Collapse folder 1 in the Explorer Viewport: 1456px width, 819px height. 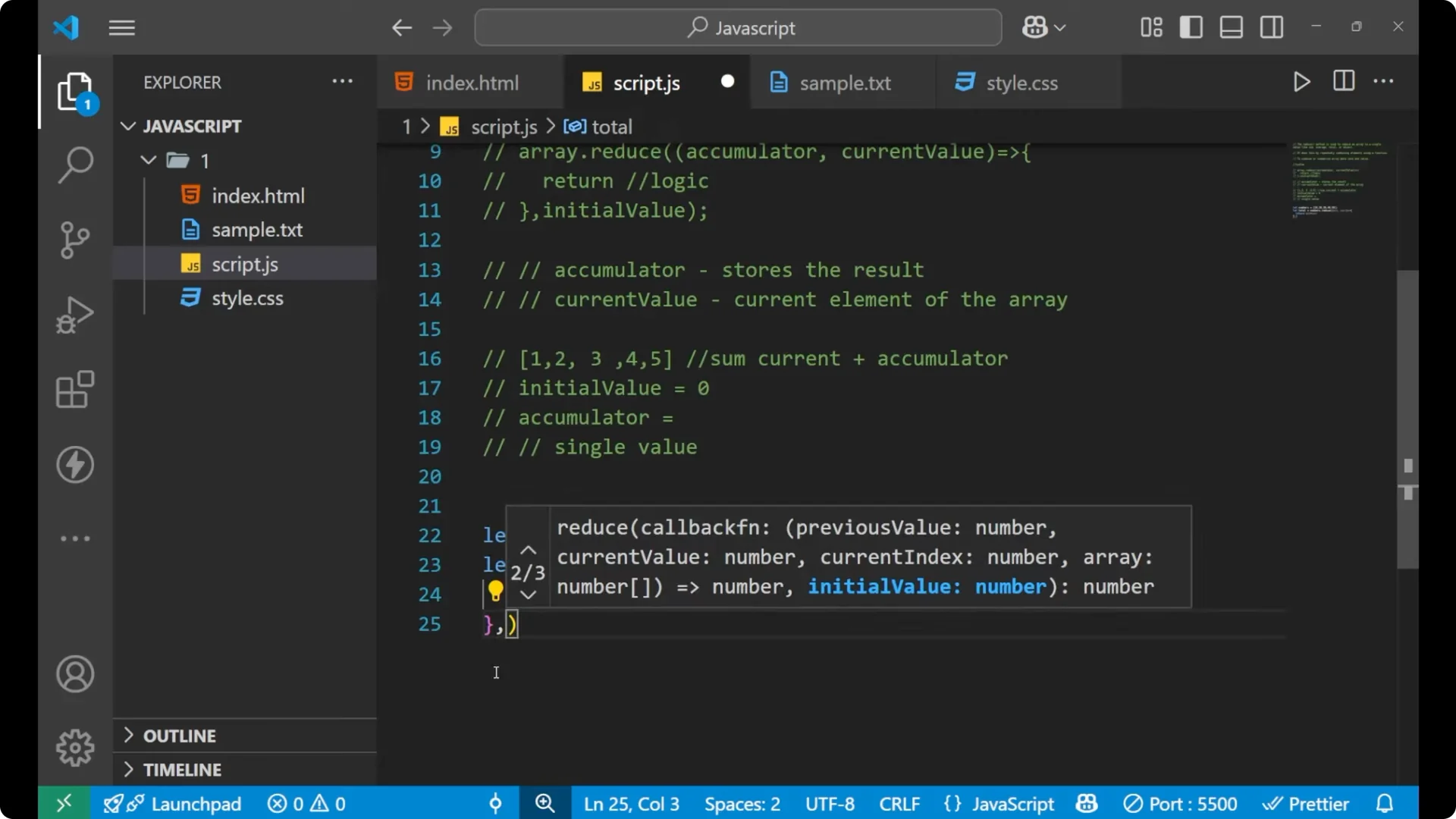pyautogui.click(x=149, y=160)
